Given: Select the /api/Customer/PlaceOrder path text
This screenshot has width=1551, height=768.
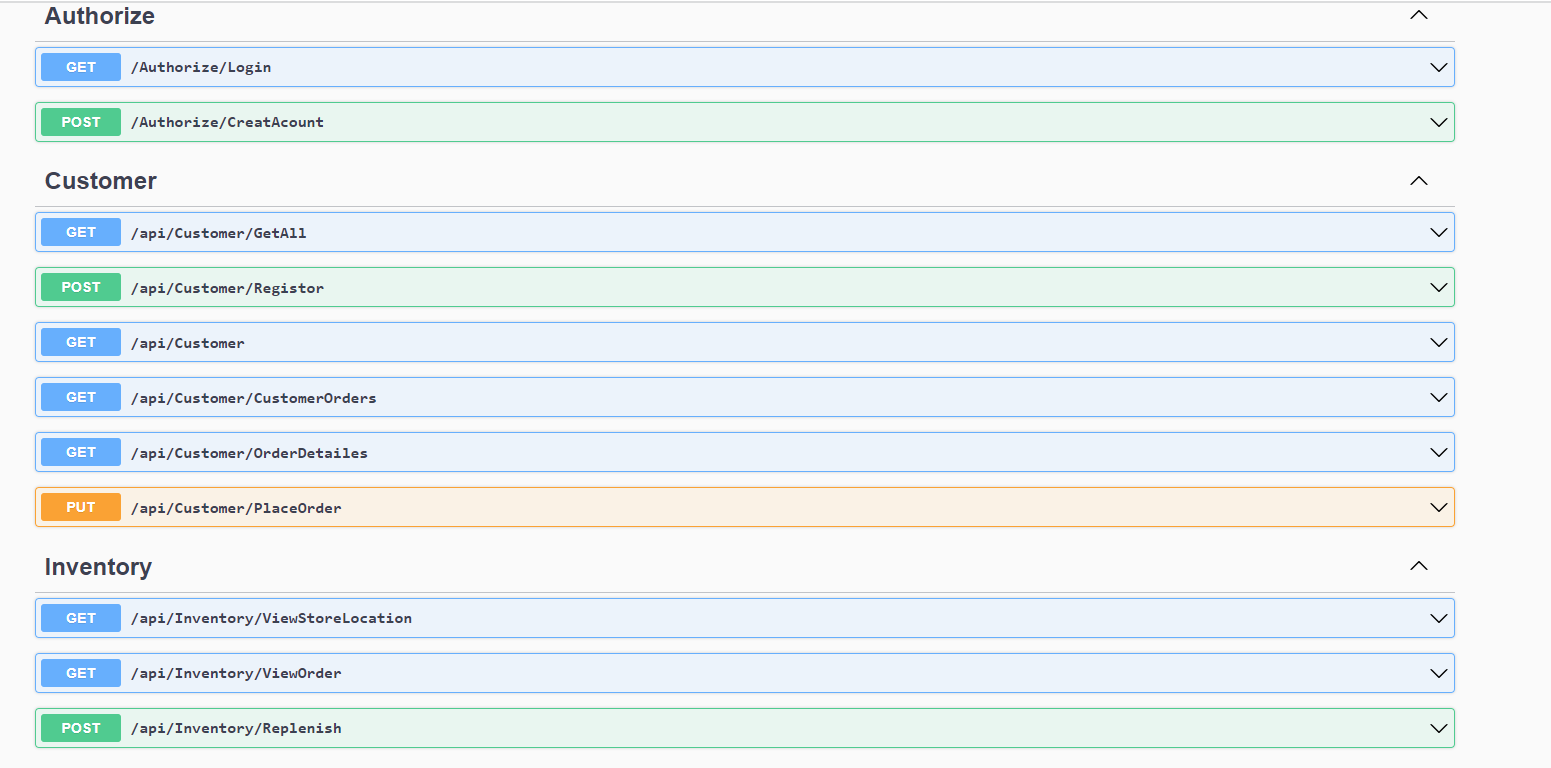Looking at the screenshot, I should [236, 508].
